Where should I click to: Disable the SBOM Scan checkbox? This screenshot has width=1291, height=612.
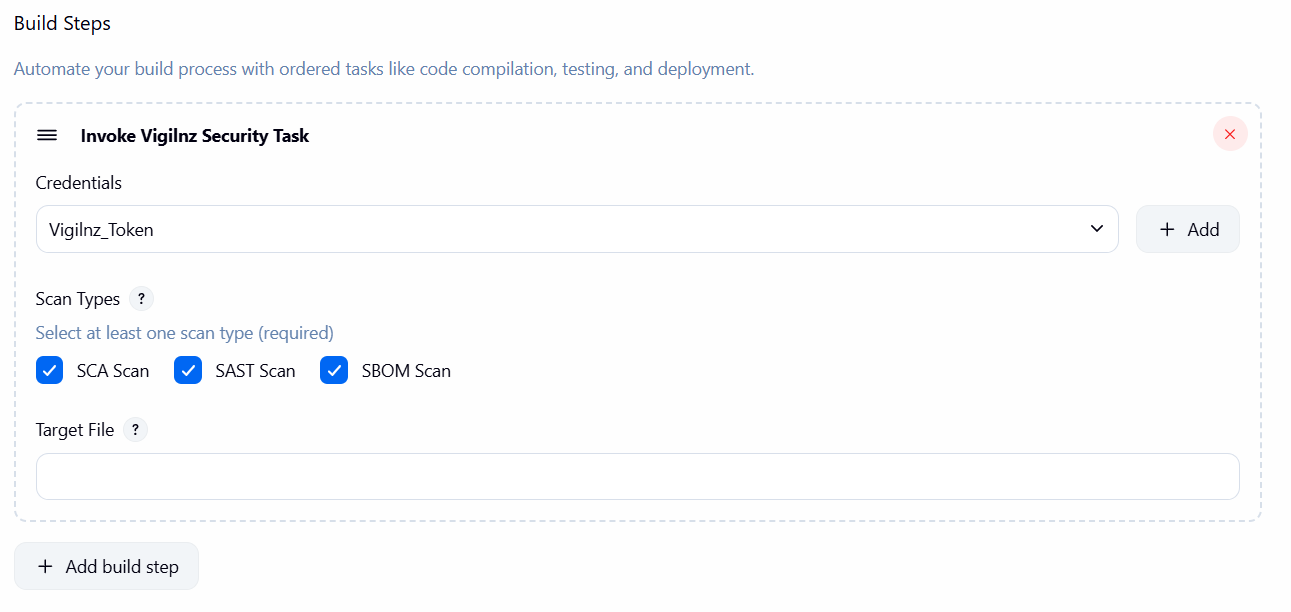[x=334, y=371]
